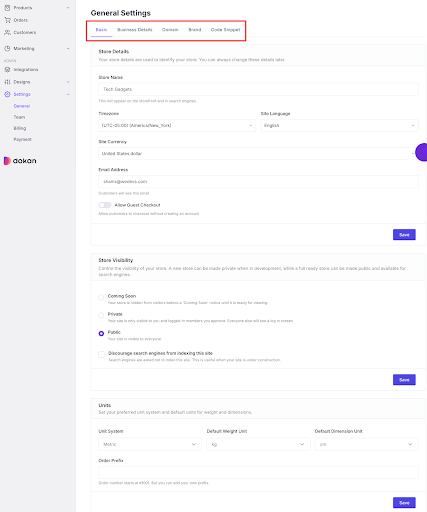The image size is (427, 512).
Task: Click the Settings menu label
Action: 22,94
